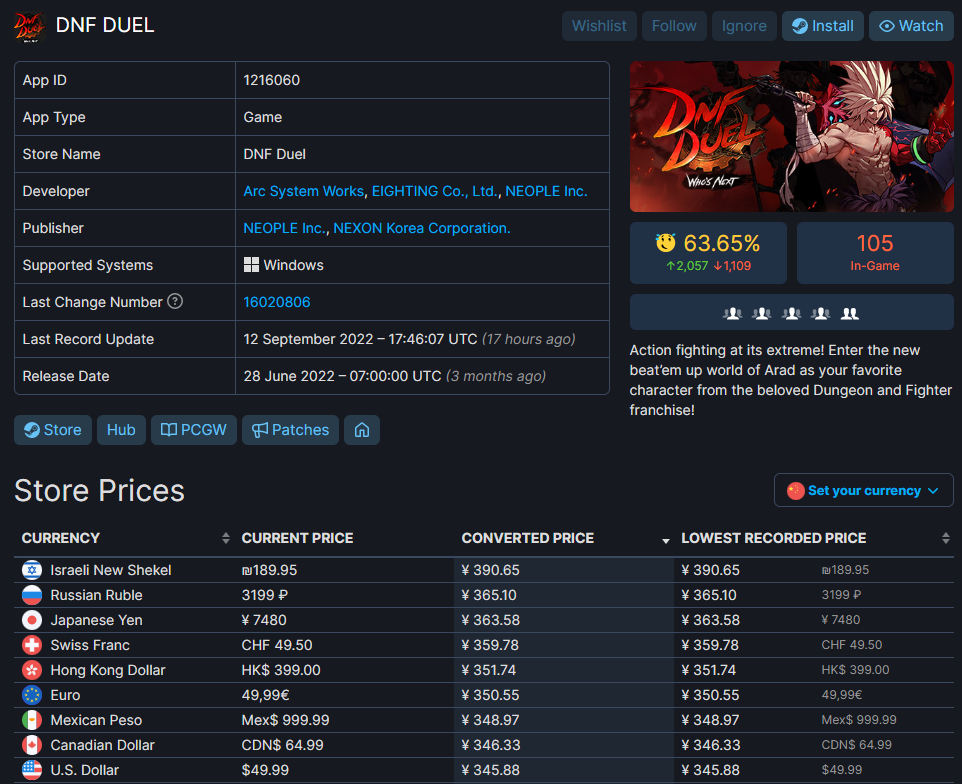962x784 pixels.
Task: Select the U.S. Dollar row label
Action: (85, 770)
